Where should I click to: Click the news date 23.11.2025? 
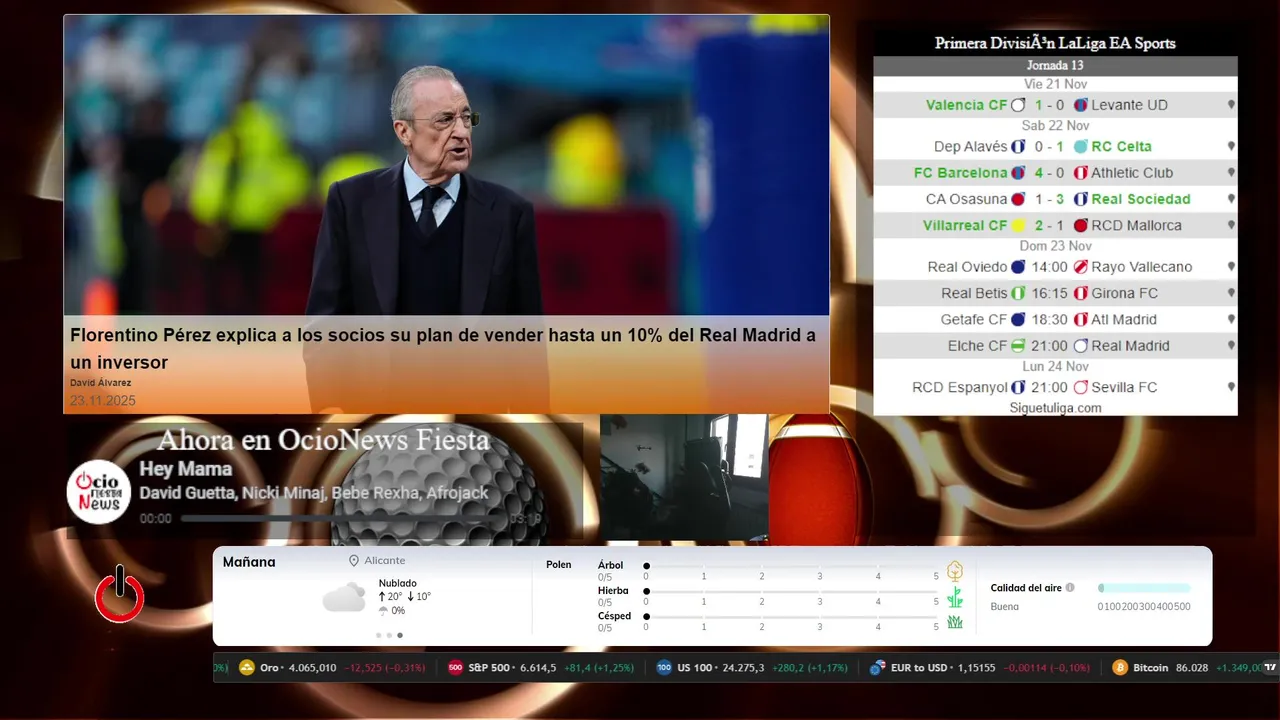(102, 401)
